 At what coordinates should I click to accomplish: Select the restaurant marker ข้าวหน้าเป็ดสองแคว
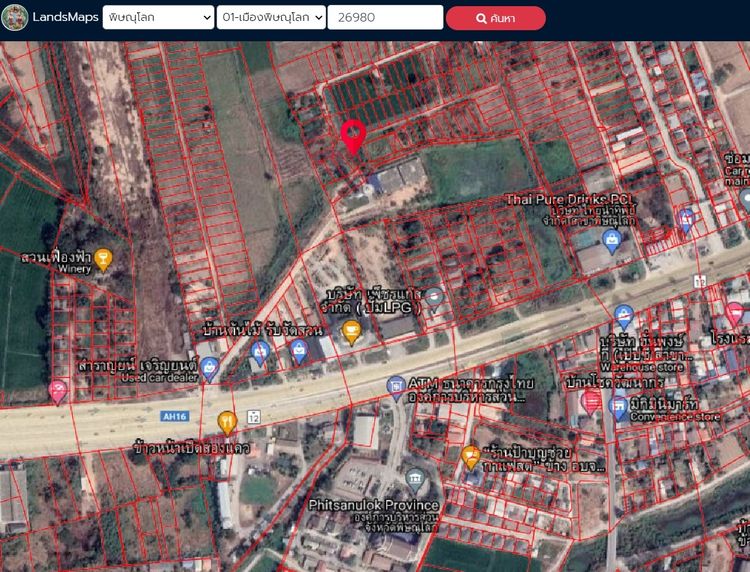click(227, 423)
